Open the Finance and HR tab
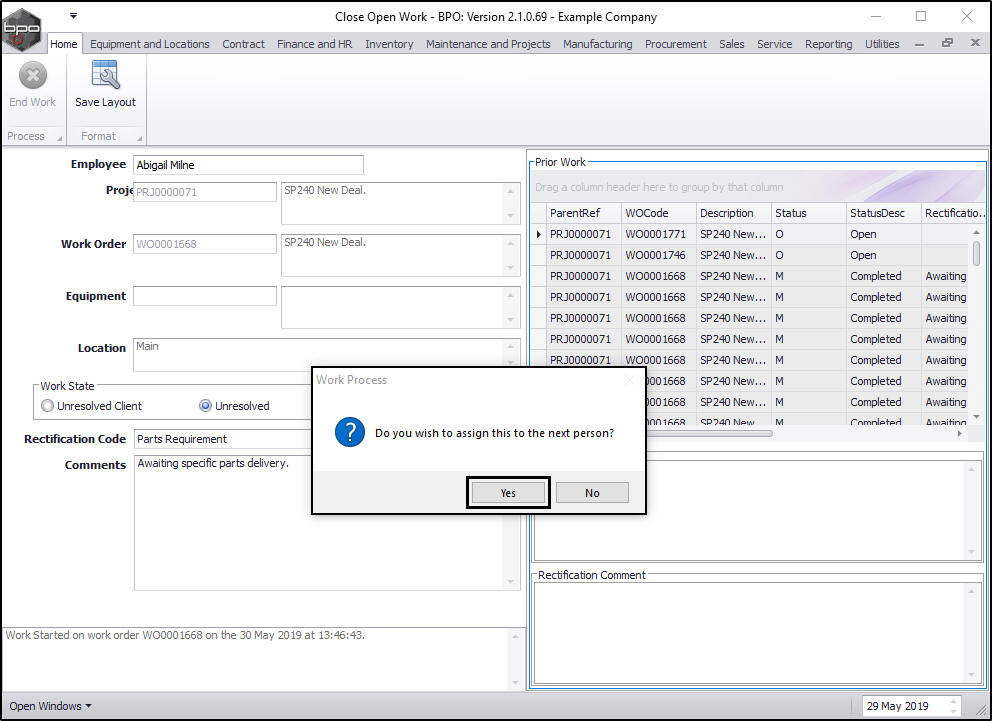 coord(314,44)
